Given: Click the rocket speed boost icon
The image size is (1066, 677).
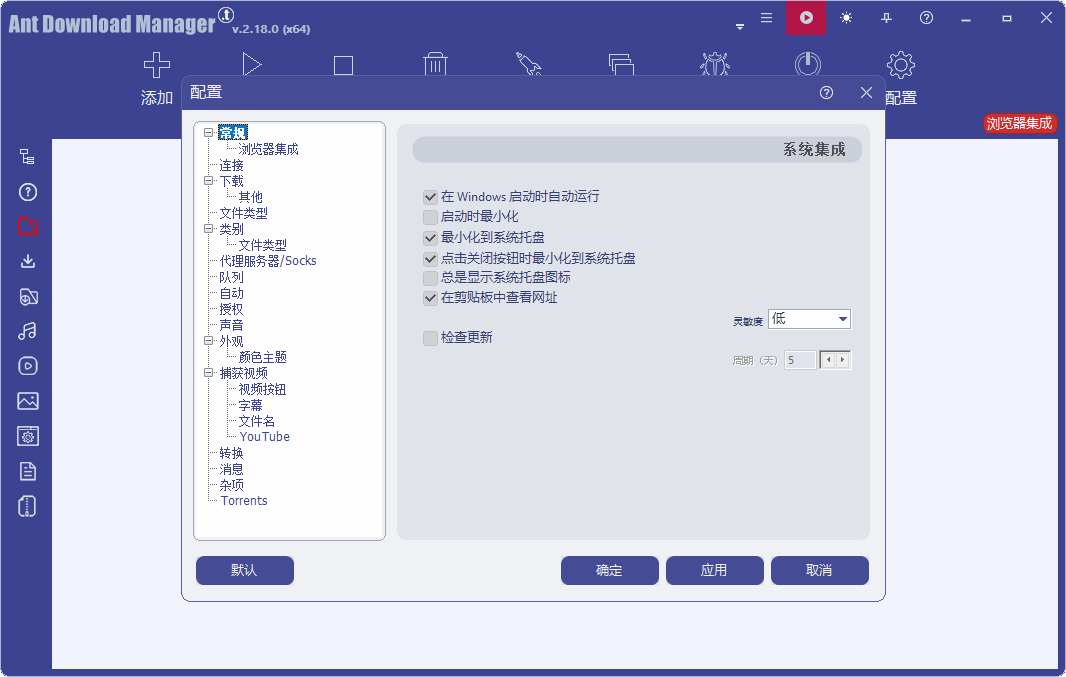Looking at the screenshot, I should [528, 65].
